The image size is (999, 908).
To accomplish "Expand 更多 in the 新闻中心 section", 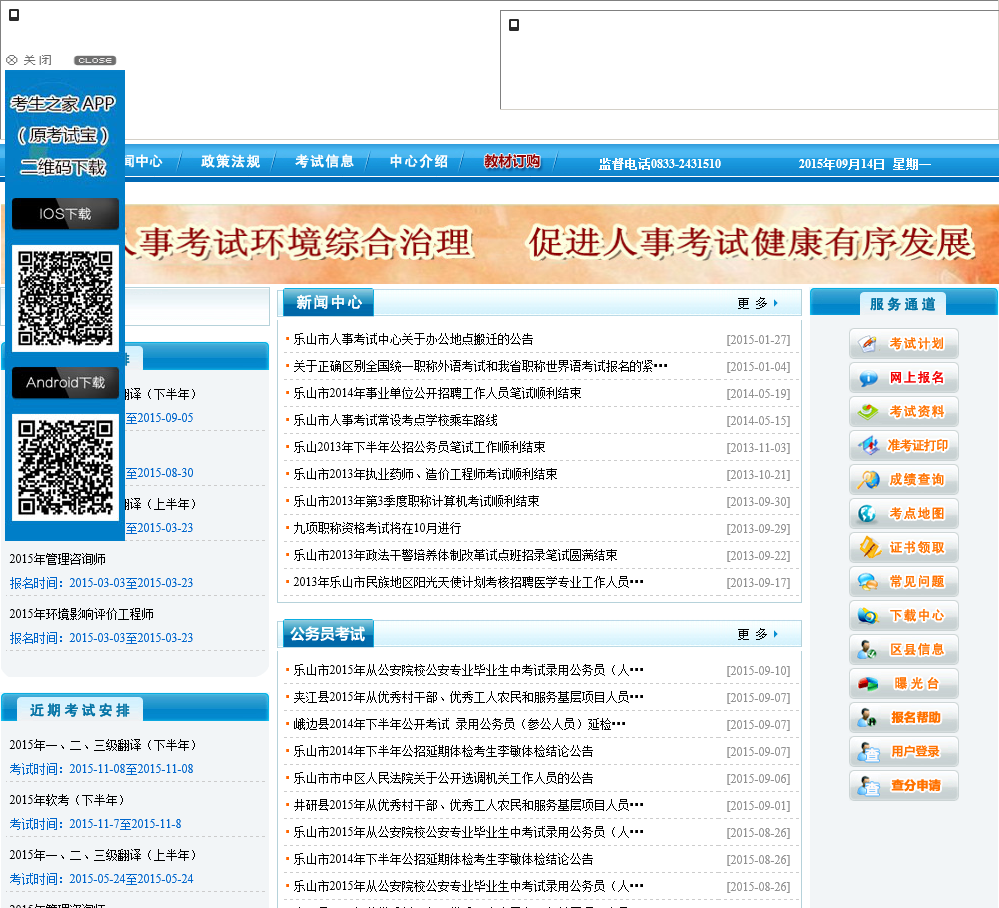I will [x=757, y=303].
